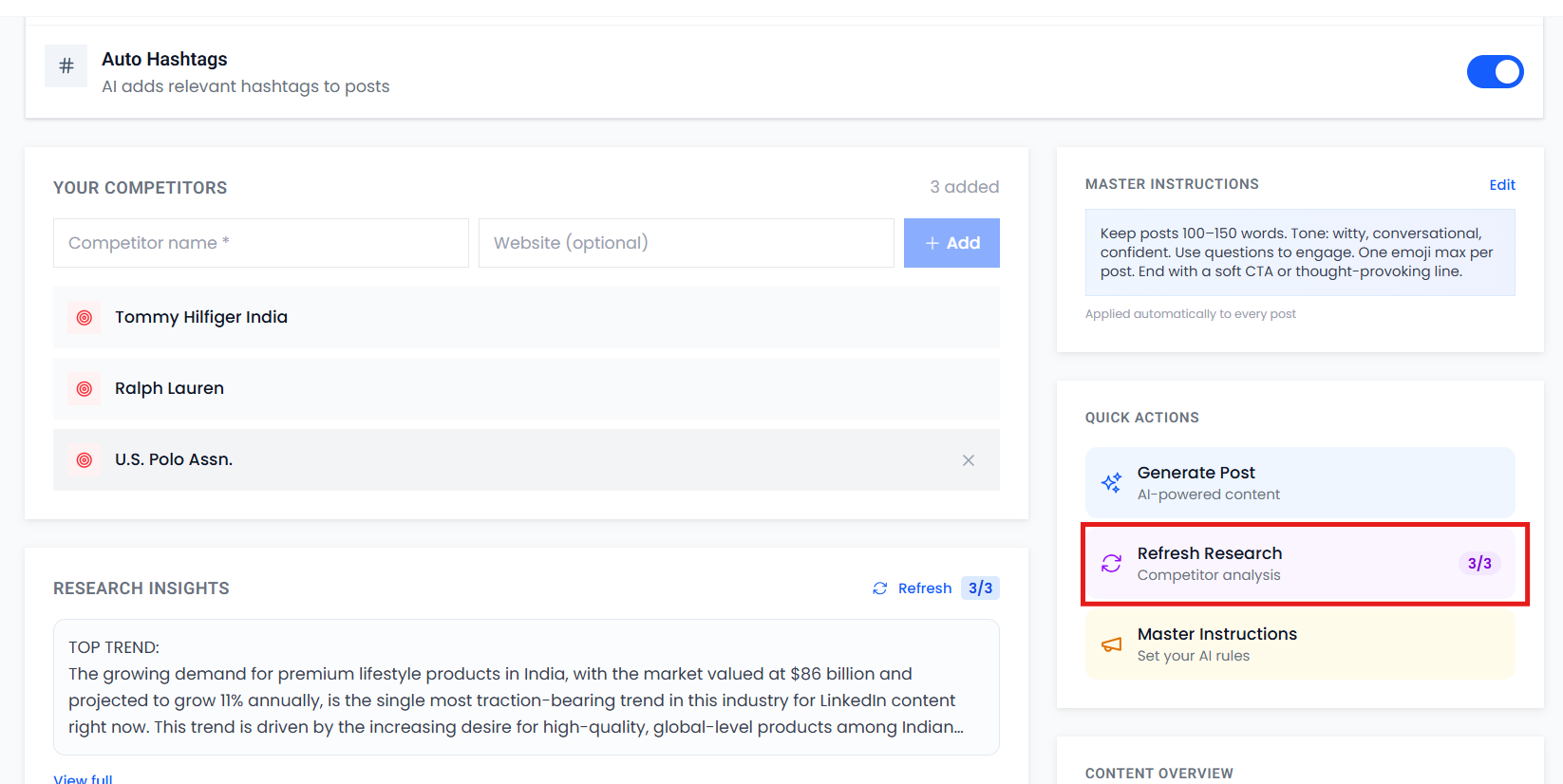Toggle the Auto Hashtags switch off
This screenshot has height=784, width=1563.
click(1495, 71)
